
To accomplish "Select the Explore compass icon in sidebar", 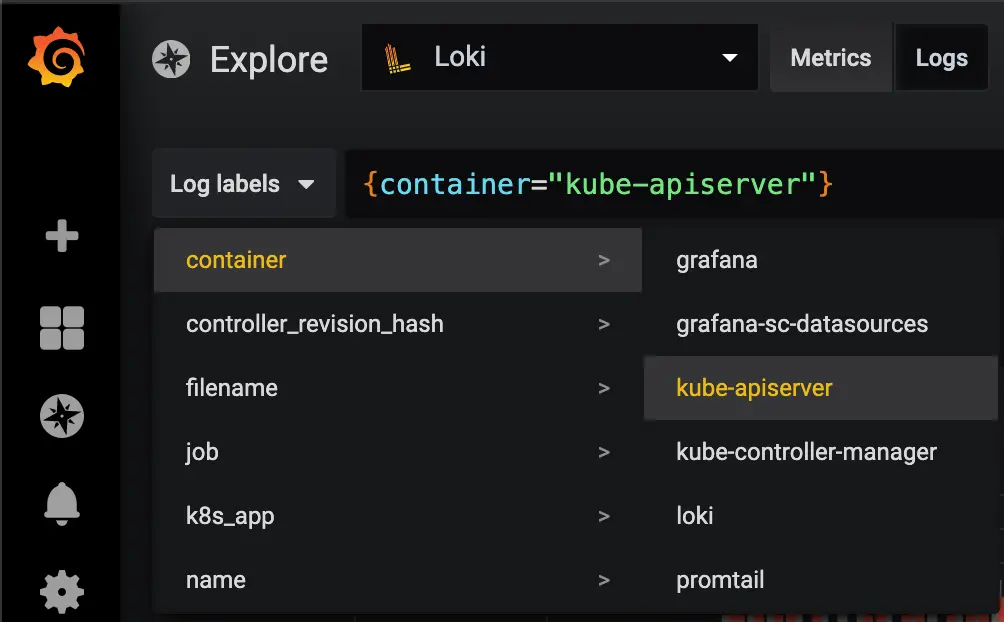I will 60,416.
